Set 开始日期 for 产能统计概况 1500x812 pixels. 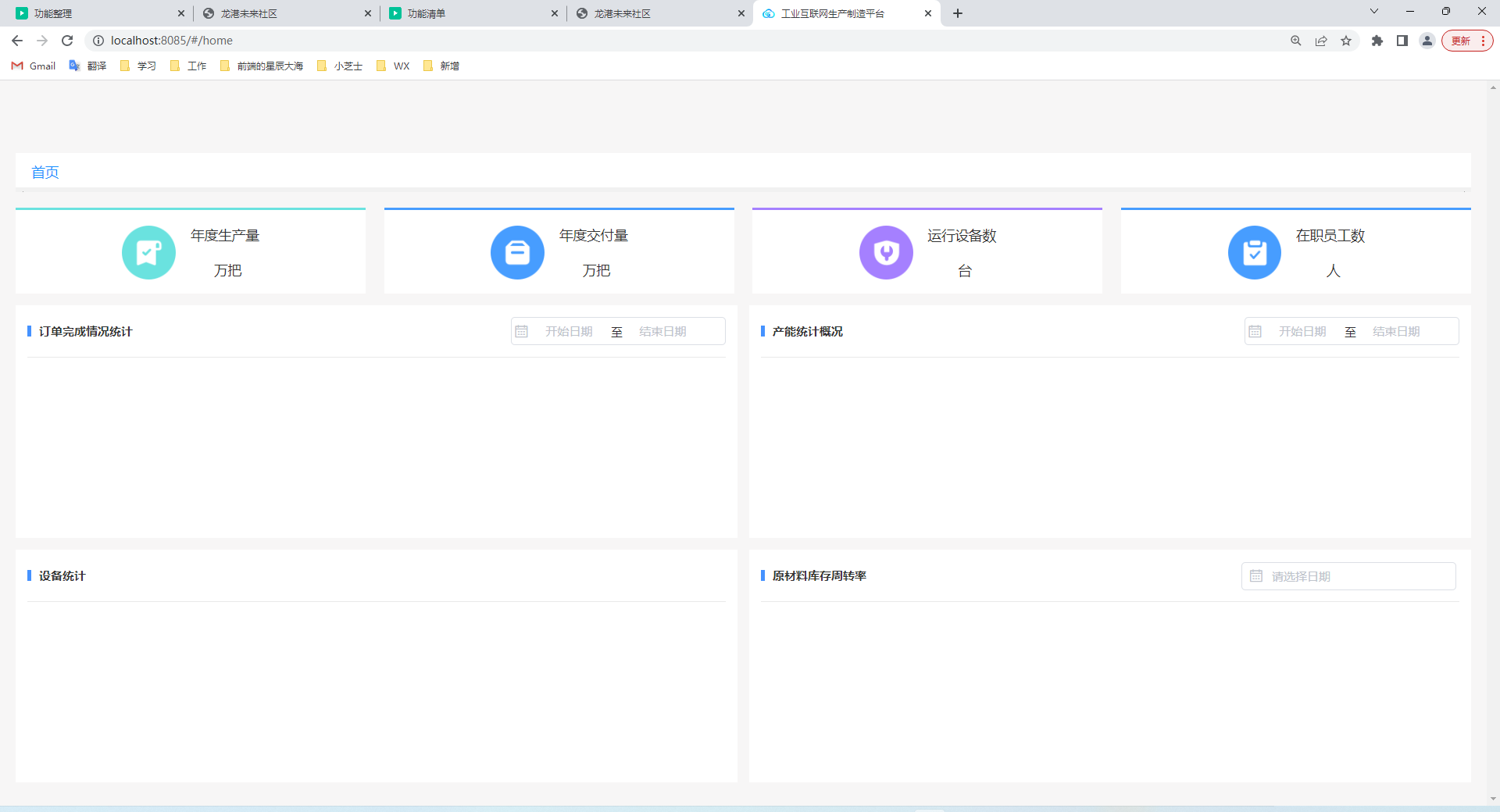(x=1302, y=332)
